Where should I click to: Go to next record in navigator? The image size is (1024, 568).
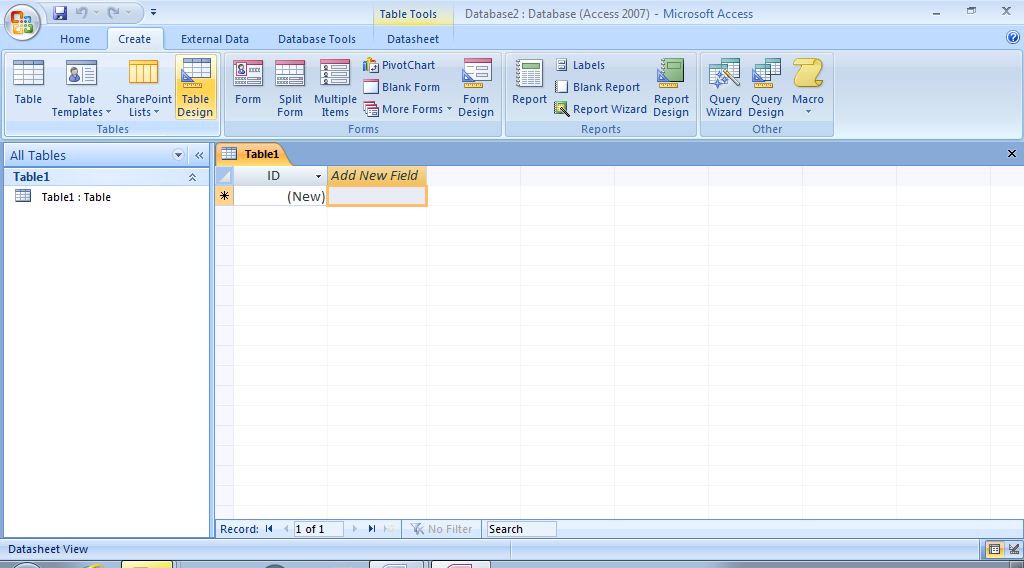354,529
